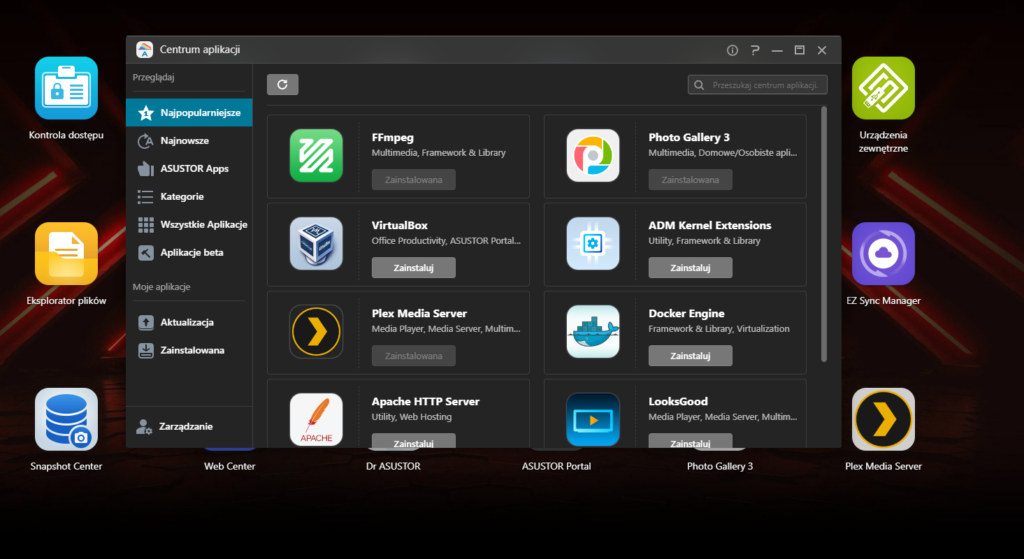The width and height of the screenshot is (1024, 559).
Task: Click Dr ASUSTOR desktop label
Action: 393,466
